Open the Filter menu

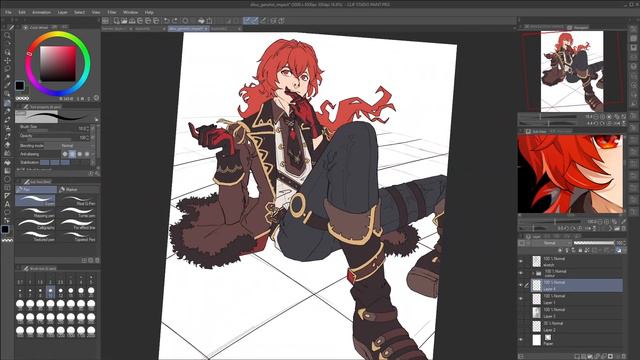coord(112,12)
